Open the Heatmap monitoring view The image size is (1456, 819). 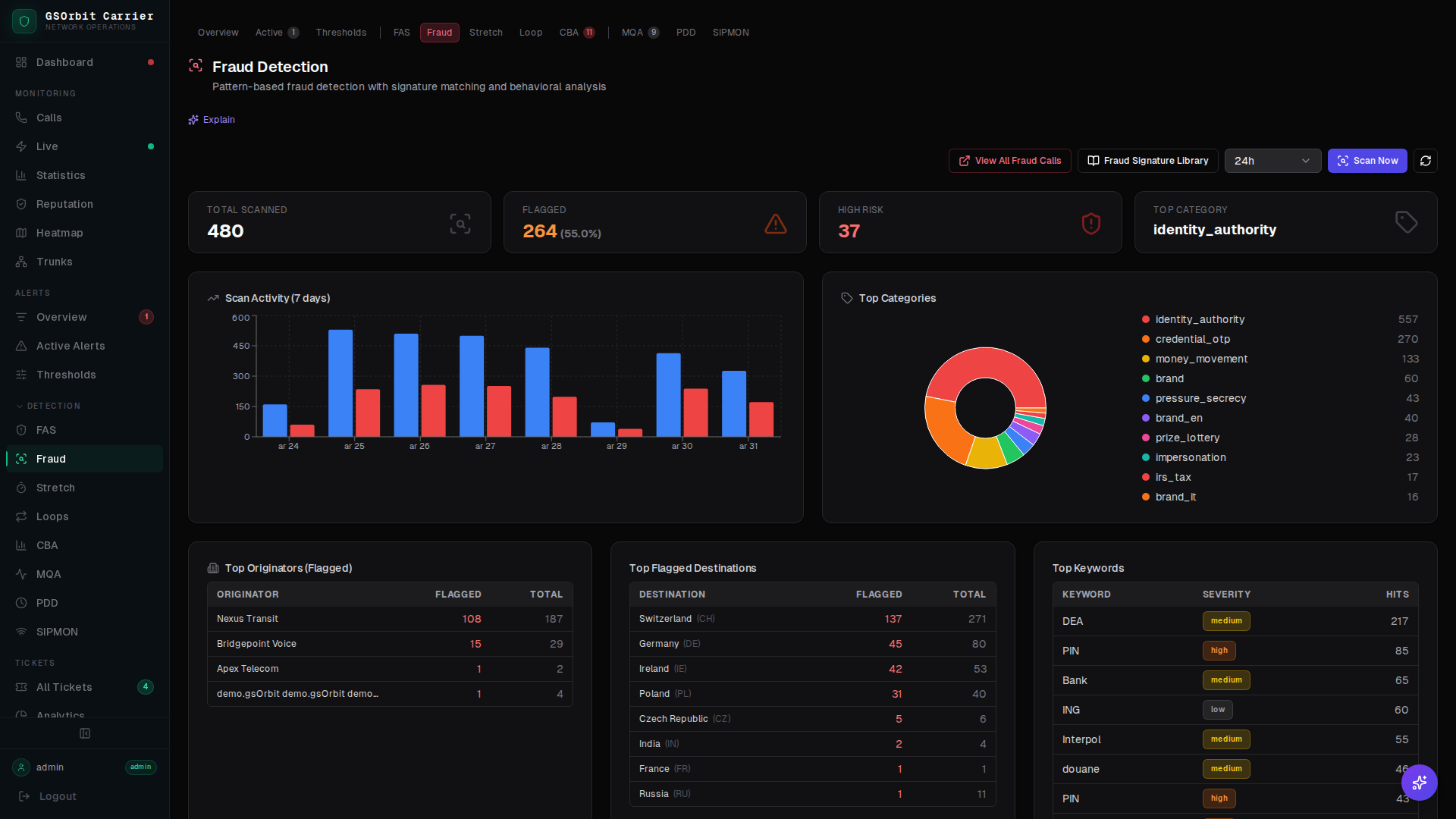[59, 233]
